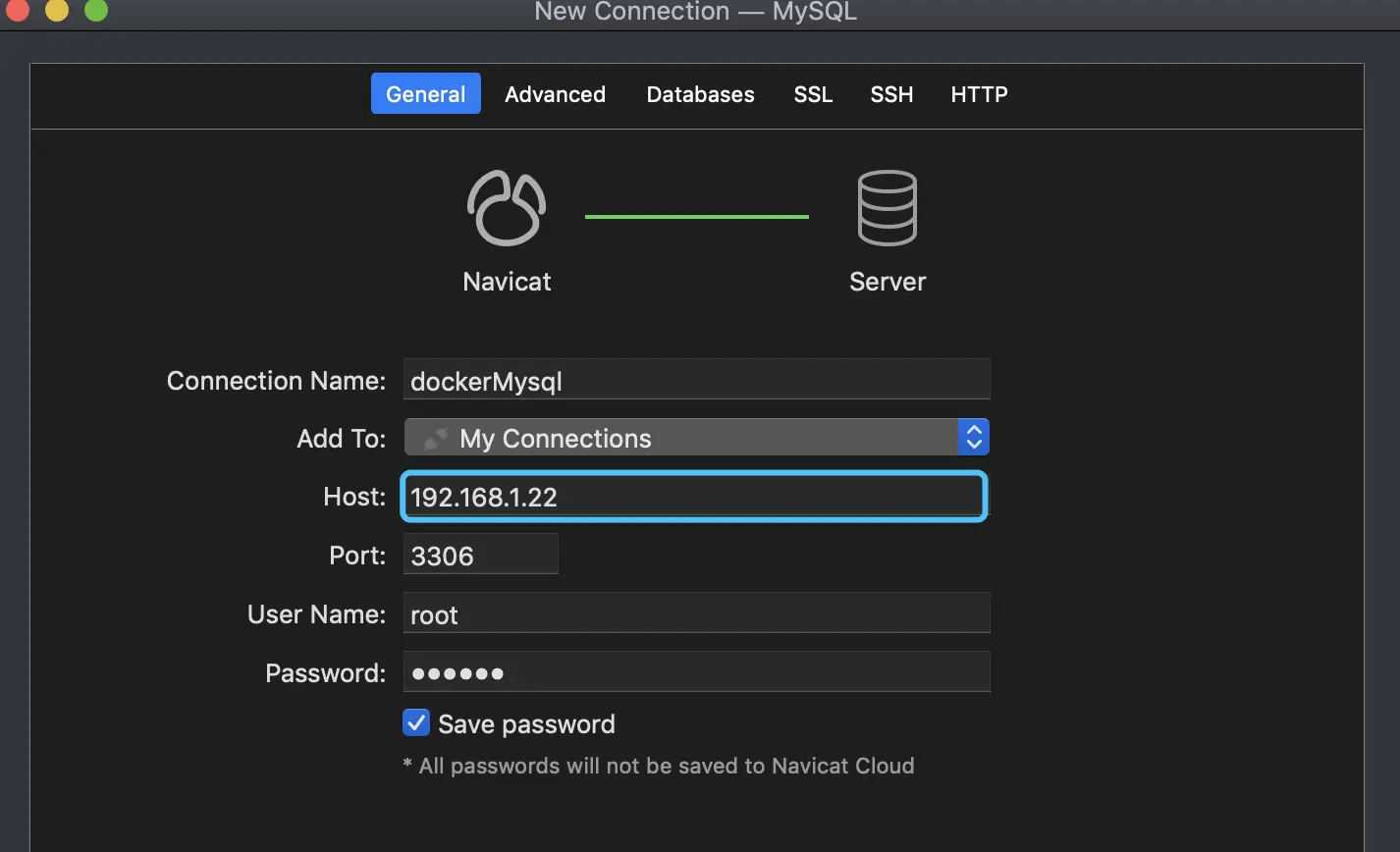The width and height of the screenshot is (1400, 852).
Task: Click the Connection Name label
Action: click(x=276, y=381)
